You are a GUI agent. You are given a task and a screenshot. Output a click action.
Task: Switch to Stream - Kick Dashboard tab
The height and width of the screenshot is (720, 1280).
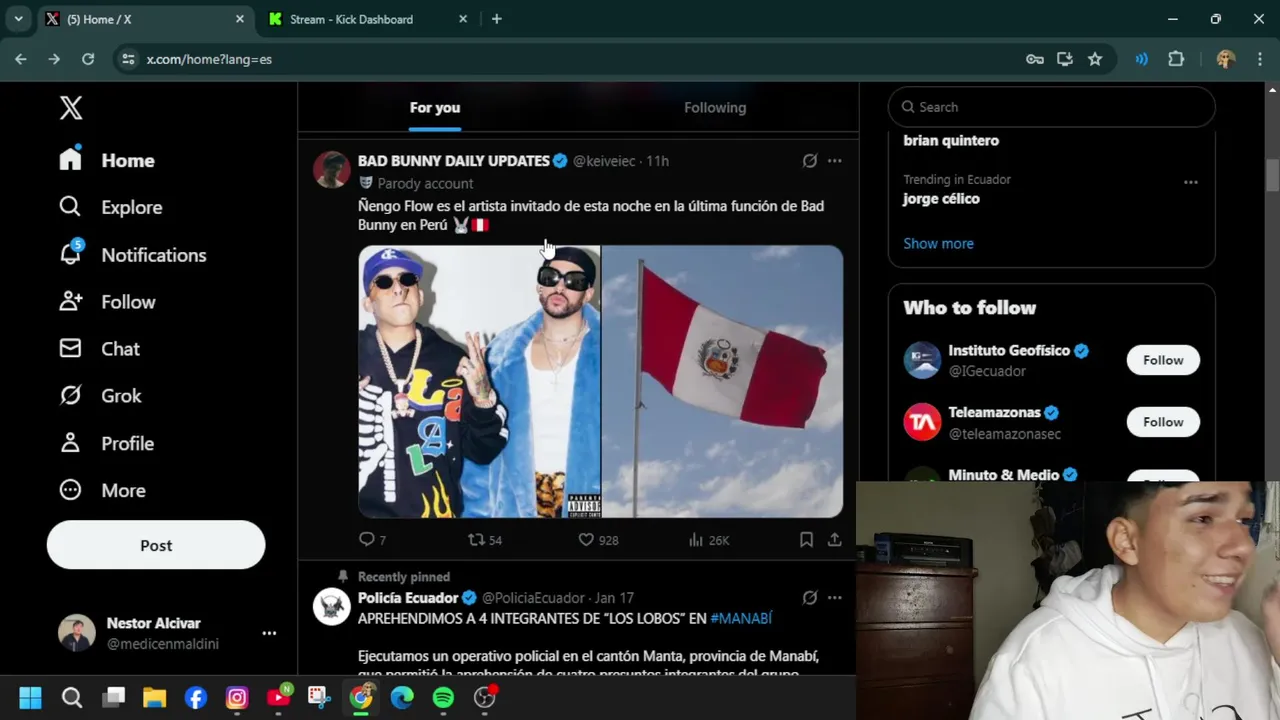pyautogui.click(x=365, y=19)
